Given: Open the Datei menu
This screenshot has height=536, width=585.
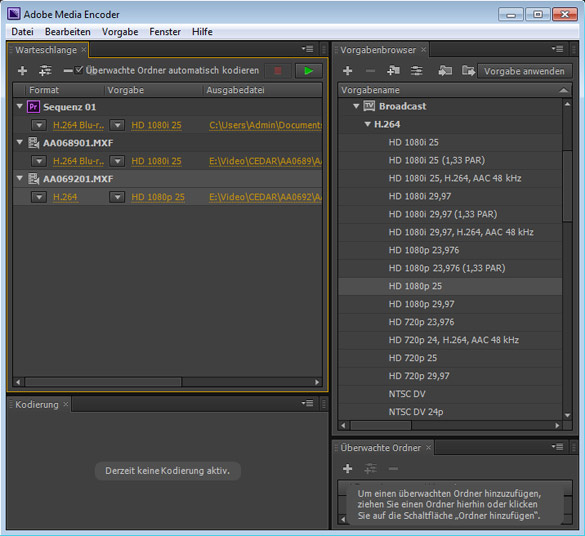Looking at the screenshot, I should 22,32.
